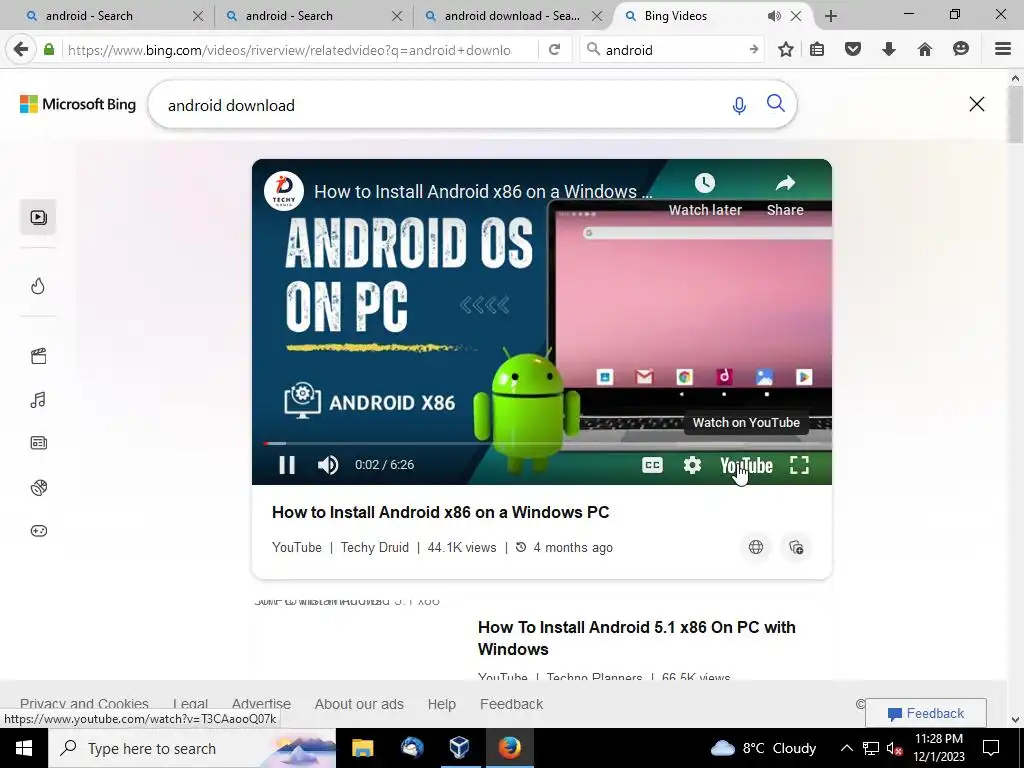Viewport: 1024px width, 768px height.
Task: Reload the page
Action: coord(554,50)
